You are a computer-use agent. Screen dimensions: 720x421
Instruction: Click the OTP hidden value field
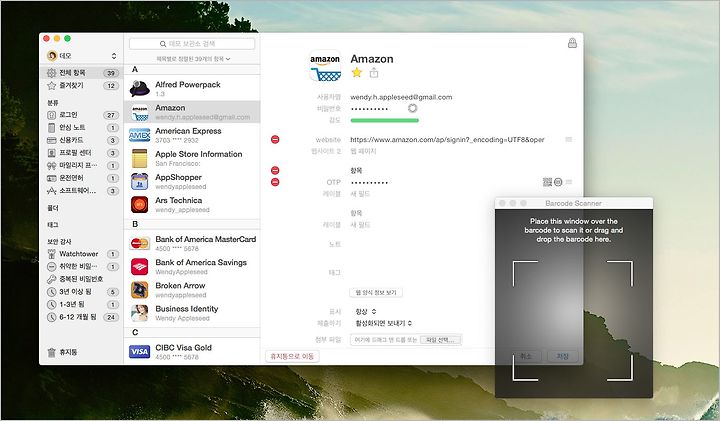(369, 182)
